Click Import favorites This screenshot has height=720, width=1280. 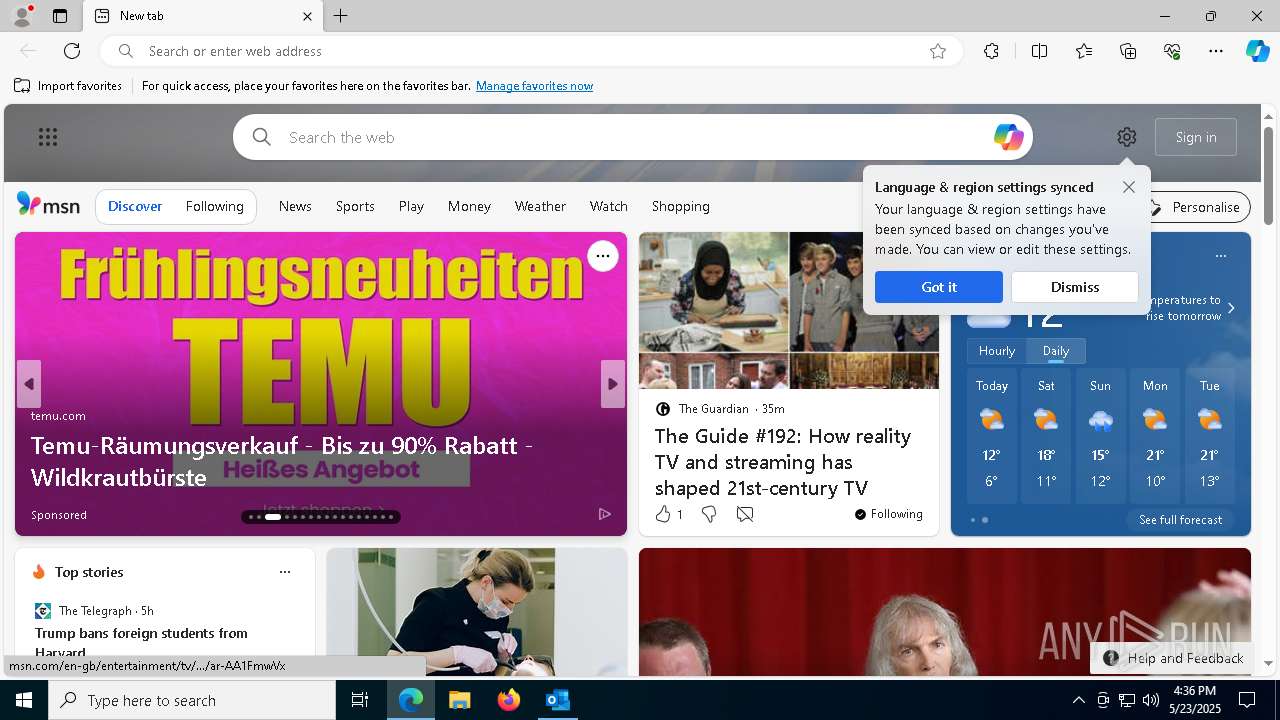point(68,86)
